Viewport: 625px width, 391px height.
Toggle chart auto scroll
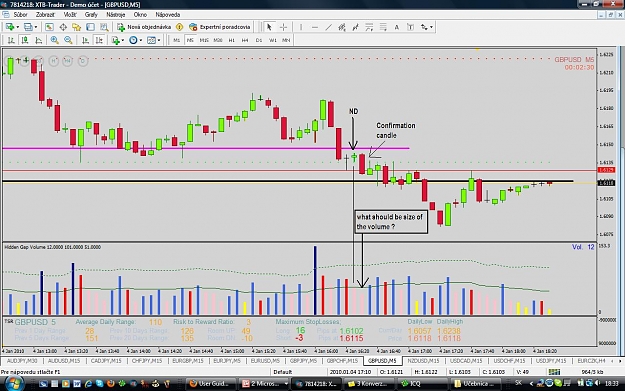tap(85, 40)
